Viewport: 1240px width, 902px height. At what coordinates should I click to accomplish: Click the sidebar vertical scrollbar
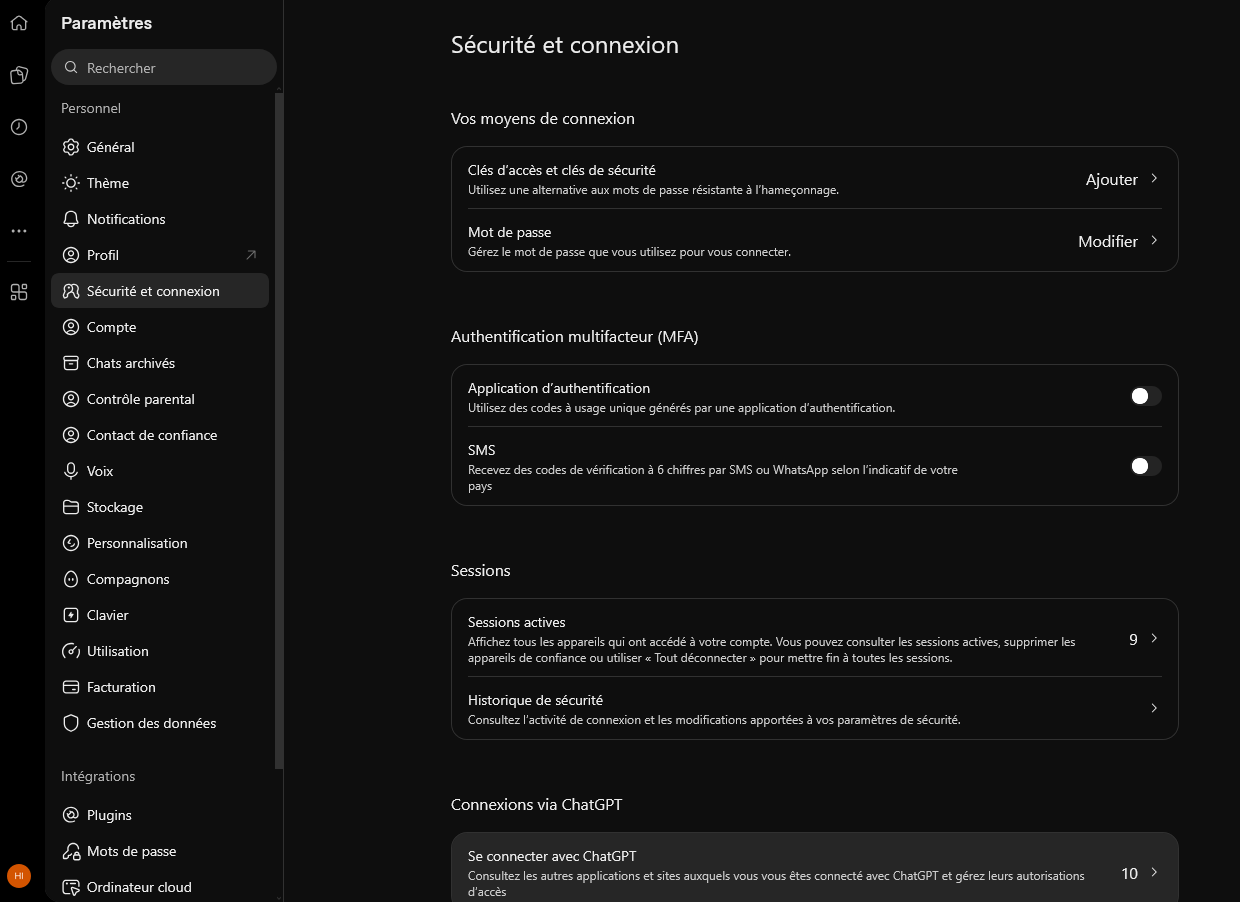click(x=279, y=430)
